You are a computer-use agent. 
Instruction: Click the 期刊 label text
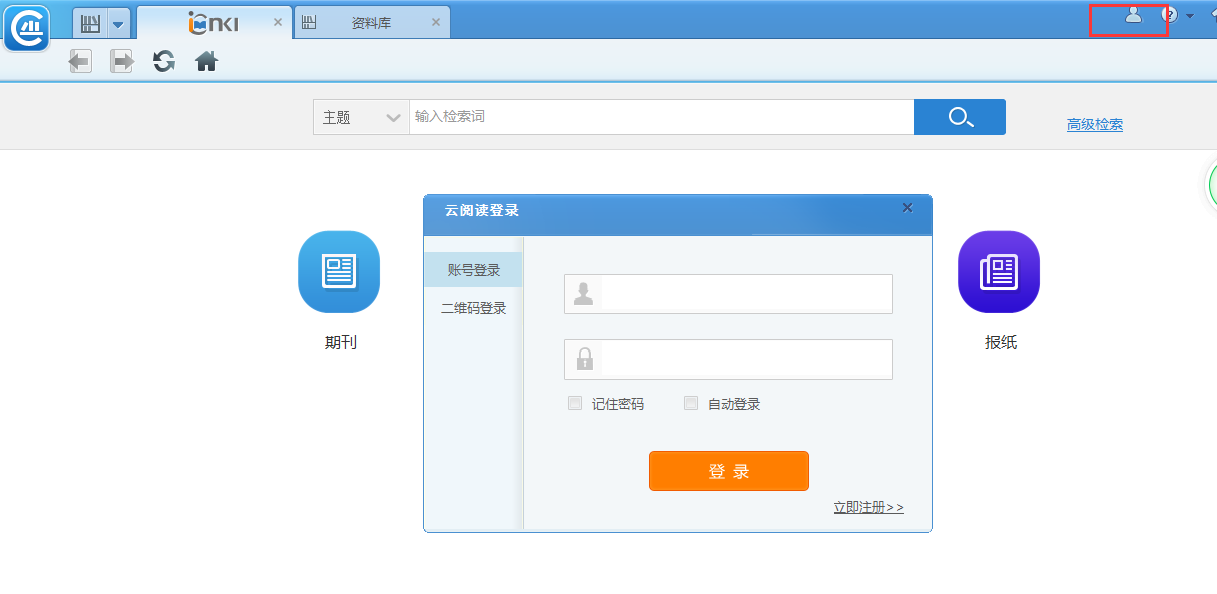pos(341,342)
